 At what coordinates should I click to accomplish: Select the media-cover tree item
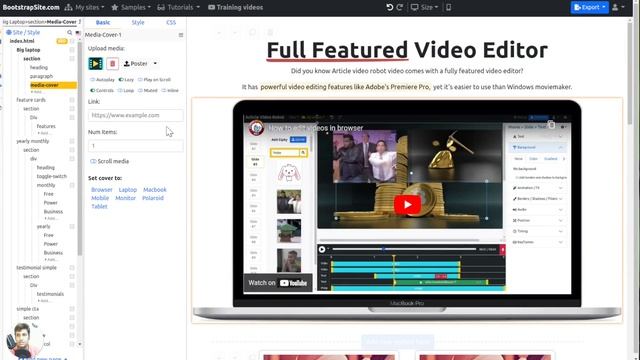53,85
